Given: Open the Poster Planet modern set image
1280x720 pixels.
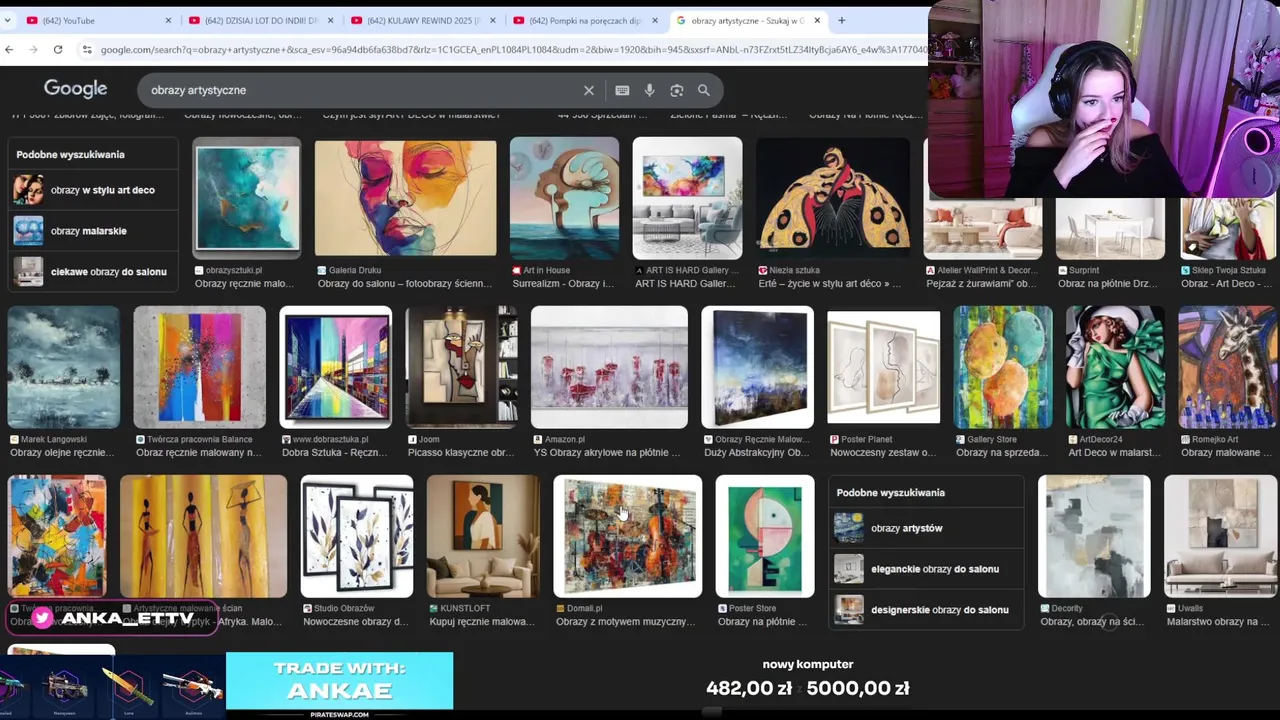Looking at the screenshot, I should click(883, 367).
